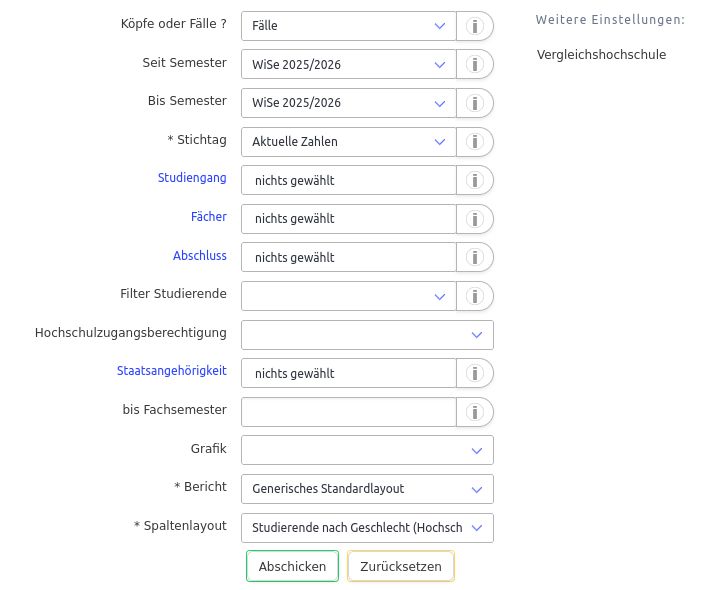
Task: Open info icon for Stichtag field
Action: [x=475, y=142]
